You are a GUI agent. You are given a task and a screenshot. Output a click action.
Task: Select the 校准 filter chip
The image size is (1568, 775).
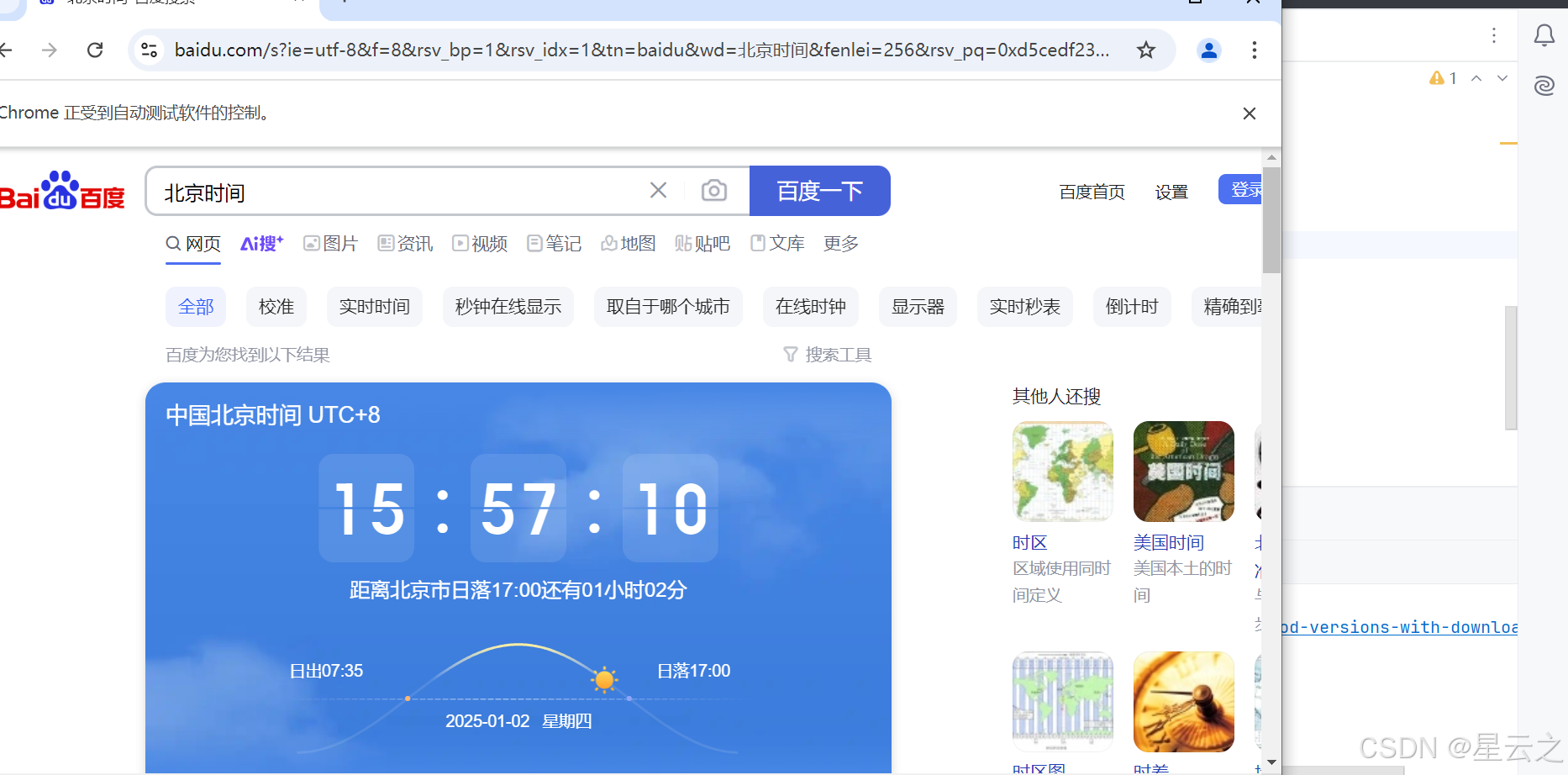(276, 307)
